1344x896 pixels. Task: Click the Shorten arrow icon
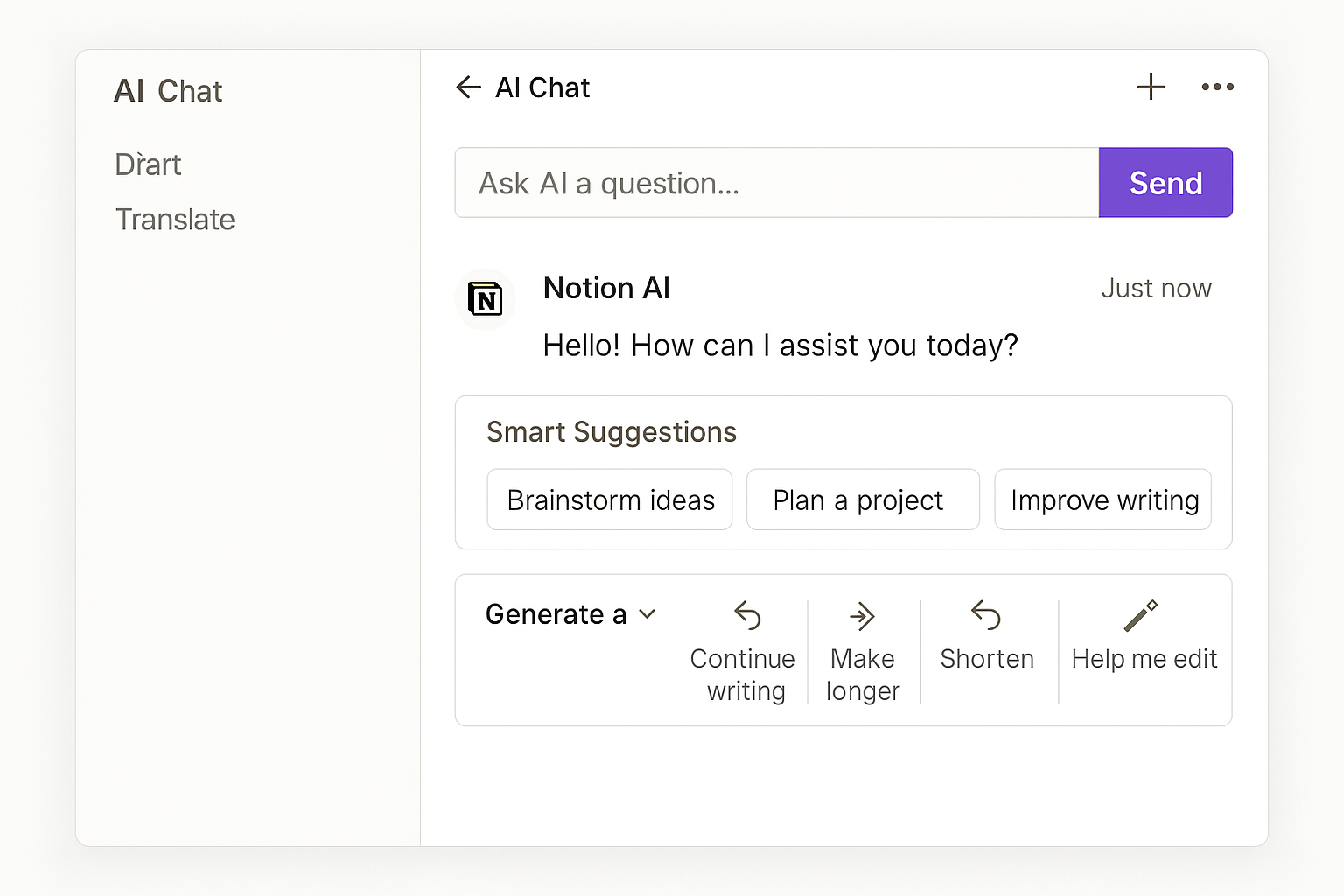tap(986, 616)
